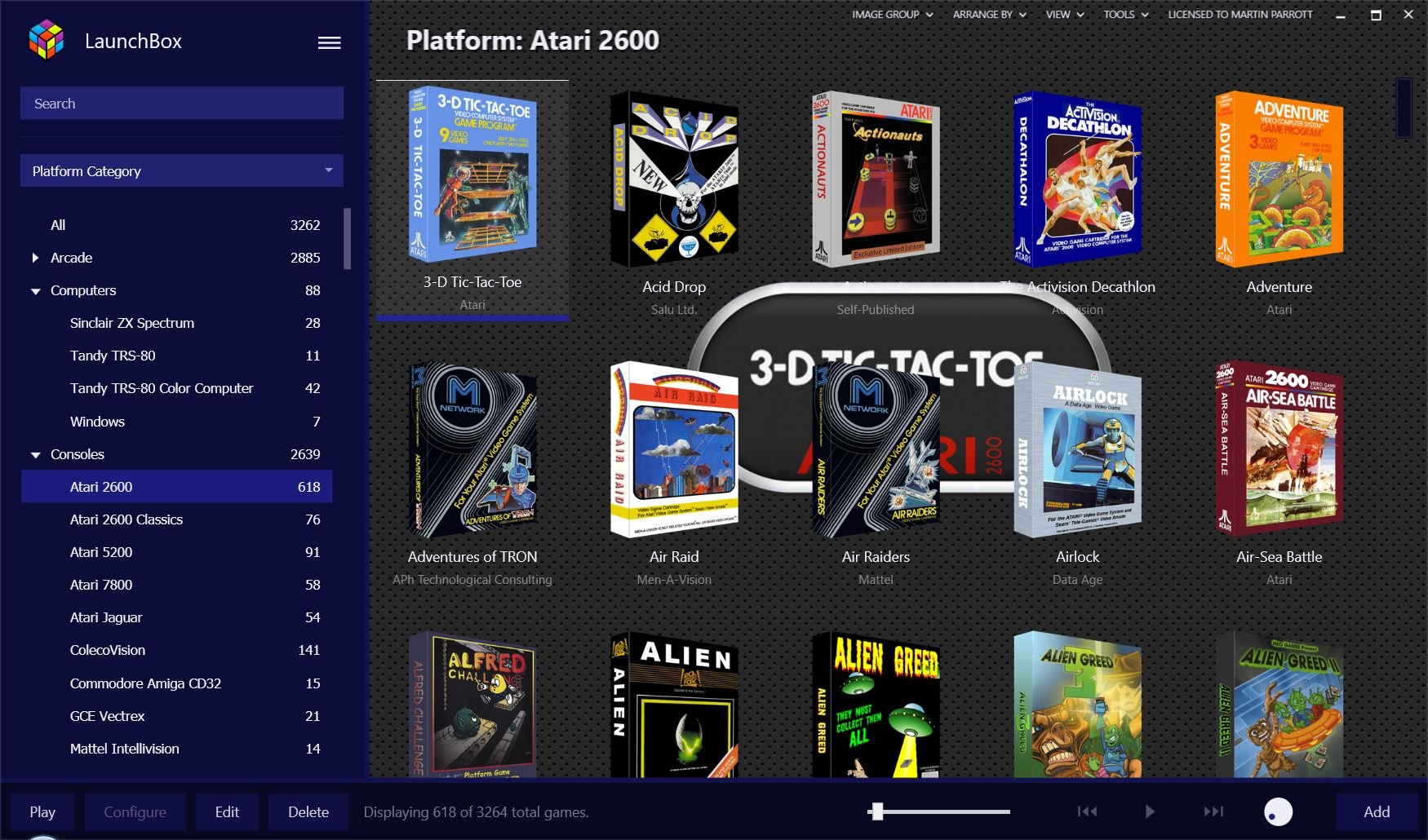Select the All platforms entry
Screen dimensions: 1428x840
[x=177, y=225]
